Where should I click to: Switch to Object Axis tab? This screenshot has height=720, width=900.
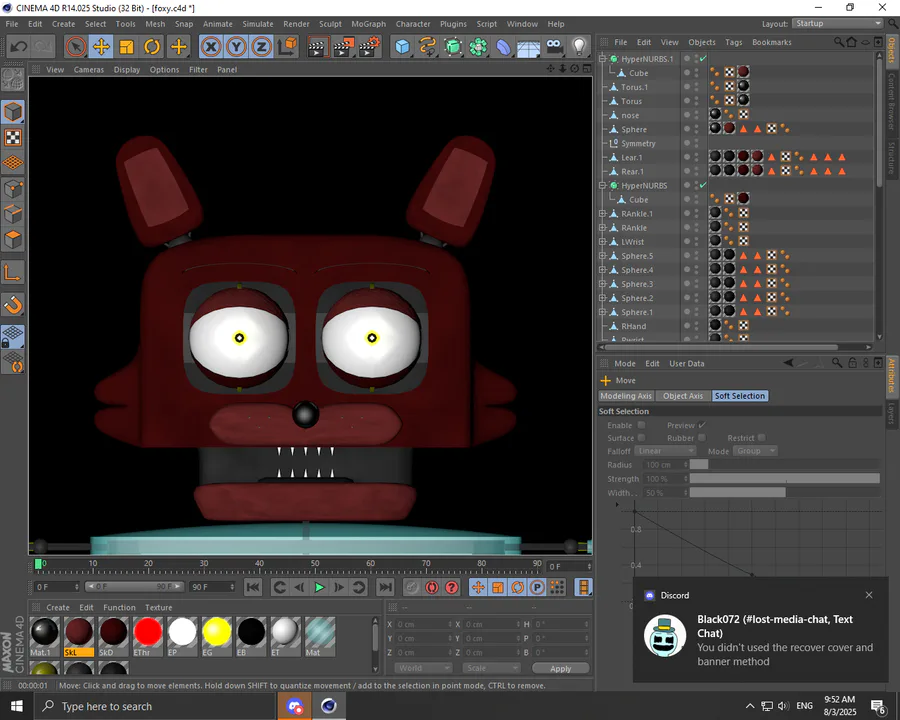[682, 396]
